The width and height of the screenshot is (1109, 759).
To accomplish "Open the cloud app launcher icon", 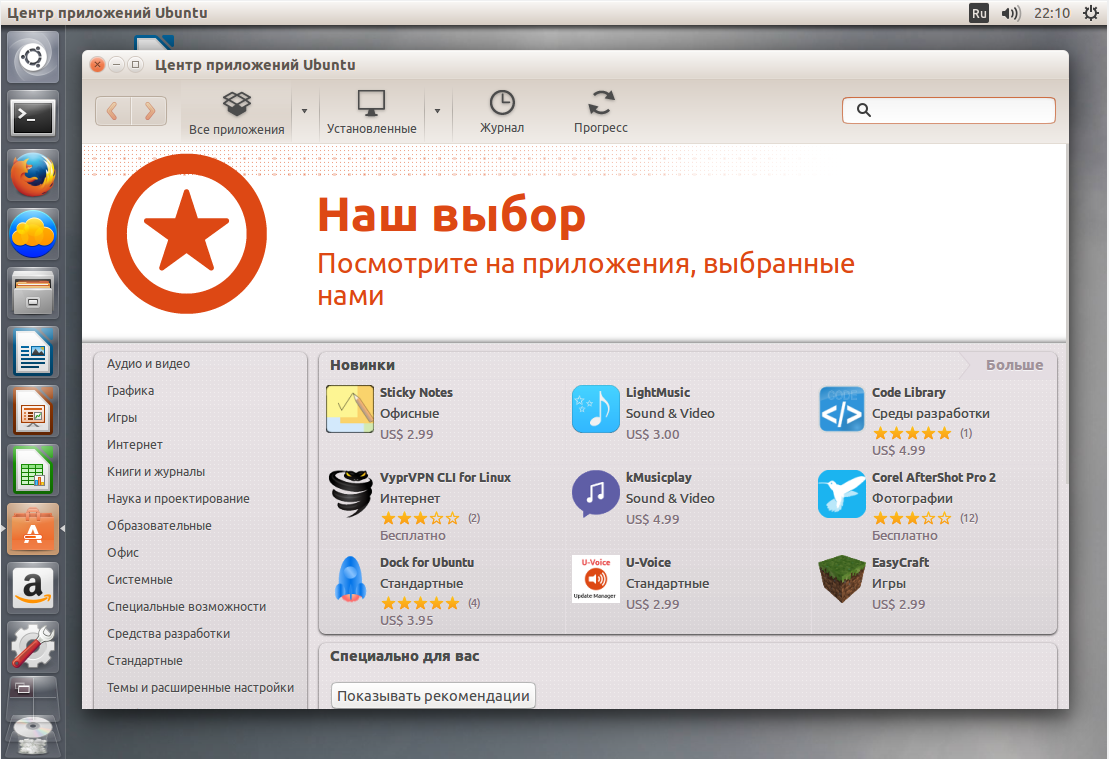I will click(x=33, y=234).
